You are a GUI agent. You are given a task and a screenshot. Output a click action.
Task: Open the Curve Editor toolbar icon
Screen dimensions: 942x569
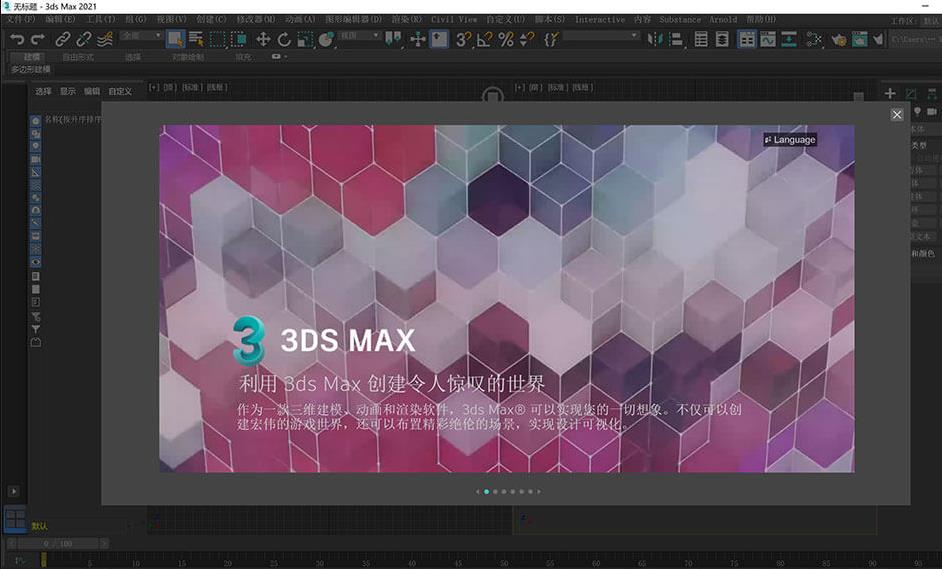(768, 39)
